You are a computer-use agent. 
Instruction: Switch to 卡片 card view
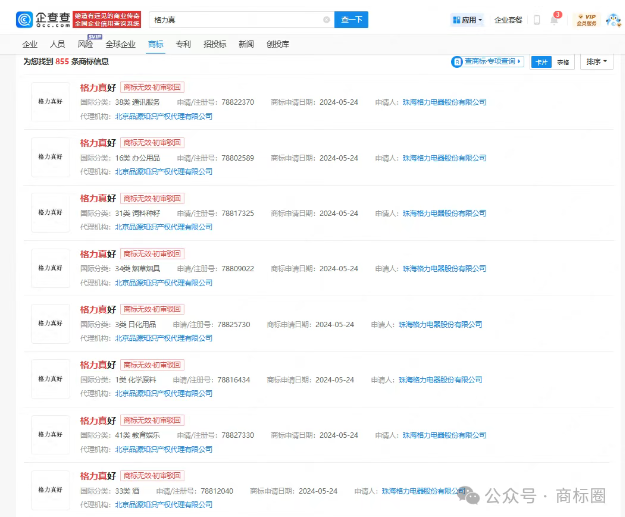tap(541, 62)
